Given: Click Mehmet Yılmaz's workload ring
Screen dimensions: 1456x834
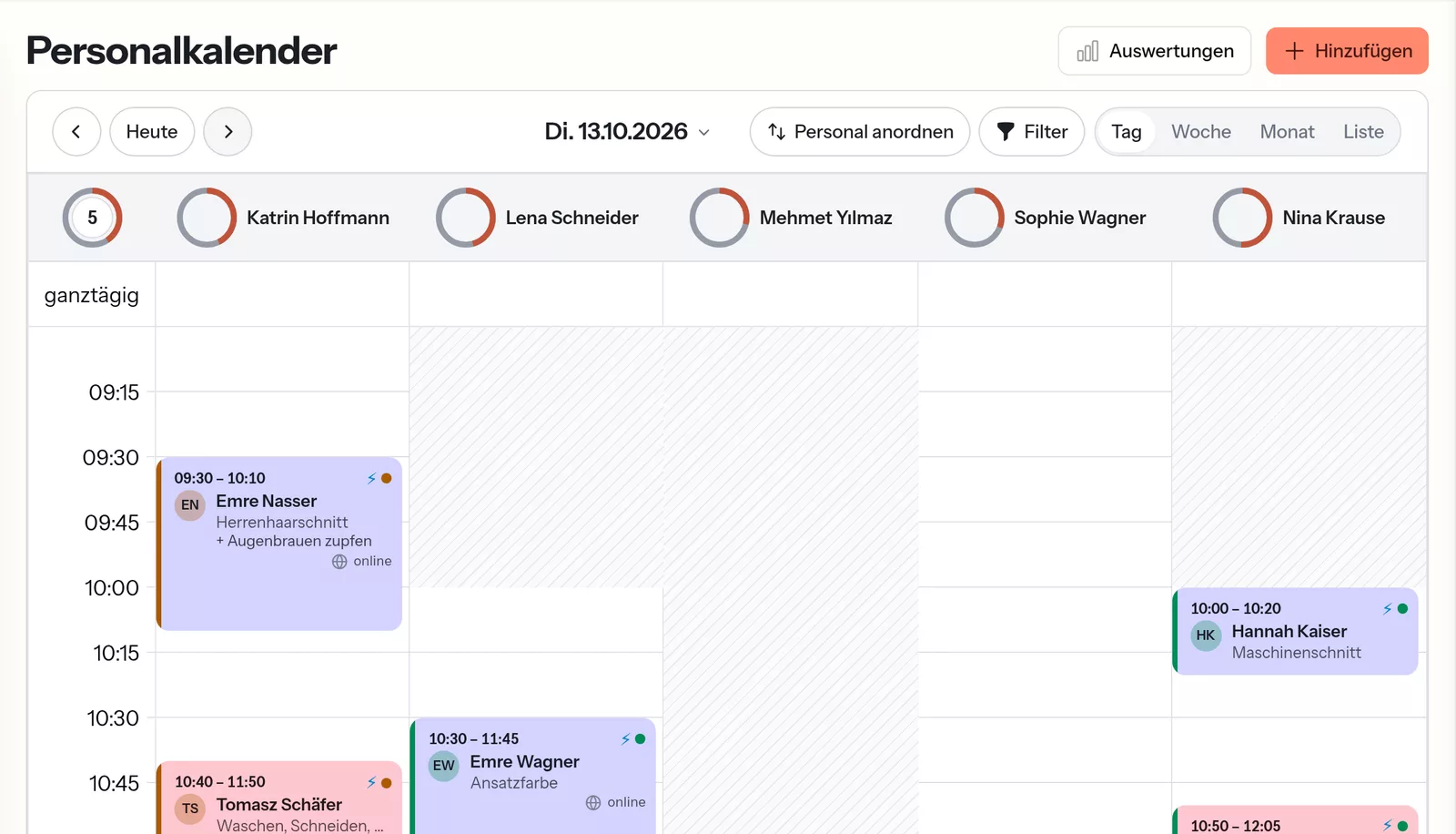Looking at the screenshot, I should 720,218.
